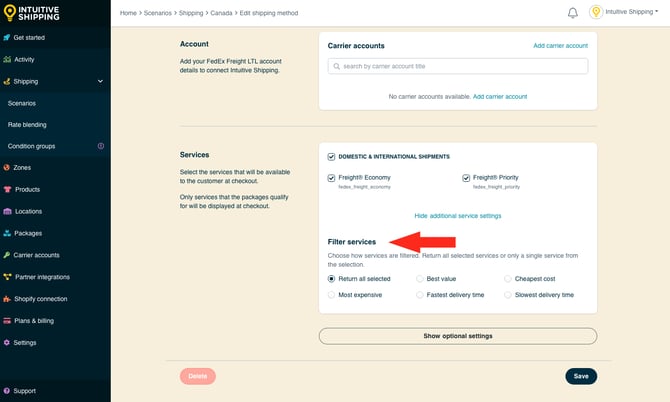Click the Settings gear icon
Viewport: 670px width, 402px height.
pyautogui.click(x=7, y=342)
